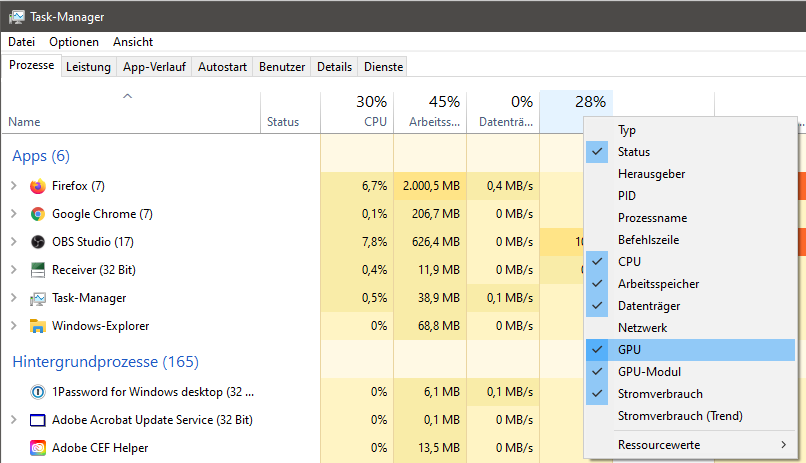Click the Google Chrome process icon

point(38,214)
